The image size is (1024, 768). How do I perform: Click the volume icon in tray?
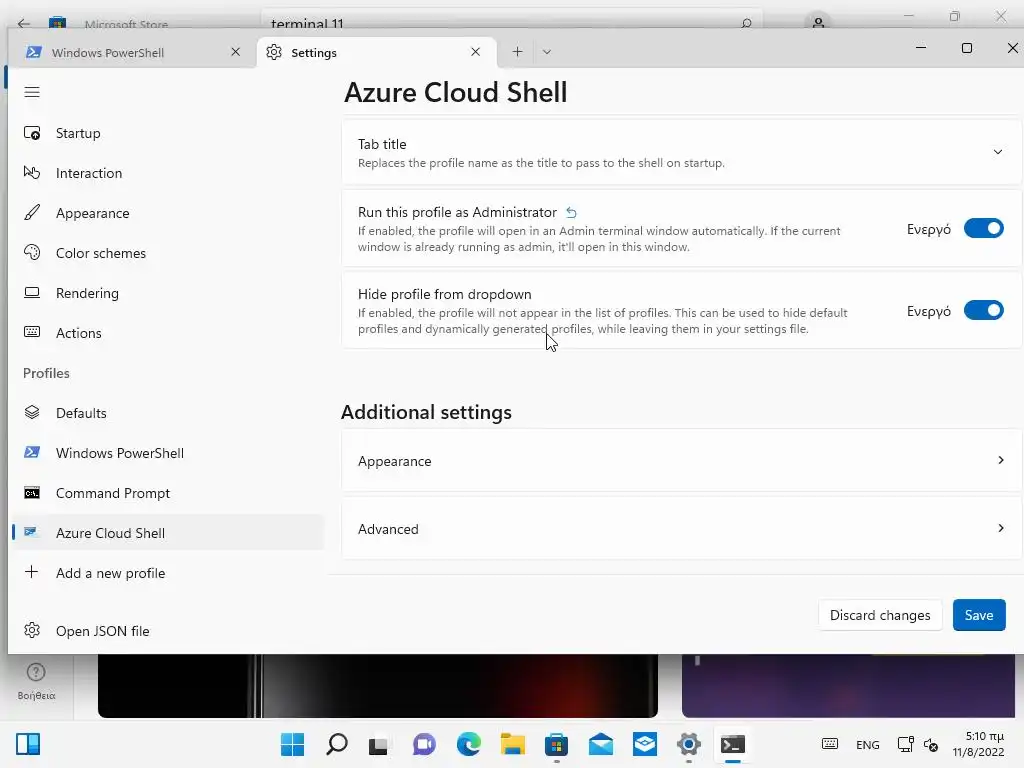click(931, 744)
